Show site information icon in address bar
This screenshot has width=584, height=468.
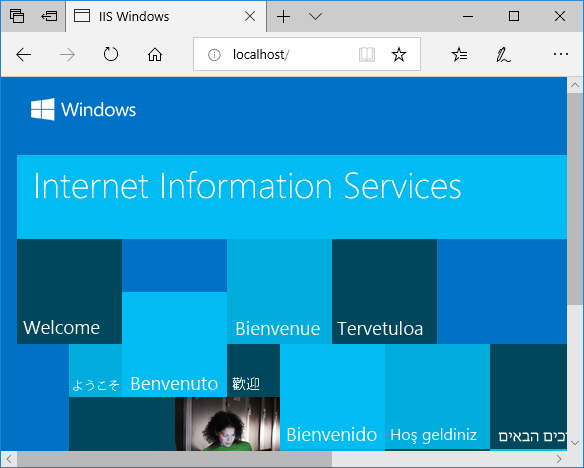coord(214,55)
